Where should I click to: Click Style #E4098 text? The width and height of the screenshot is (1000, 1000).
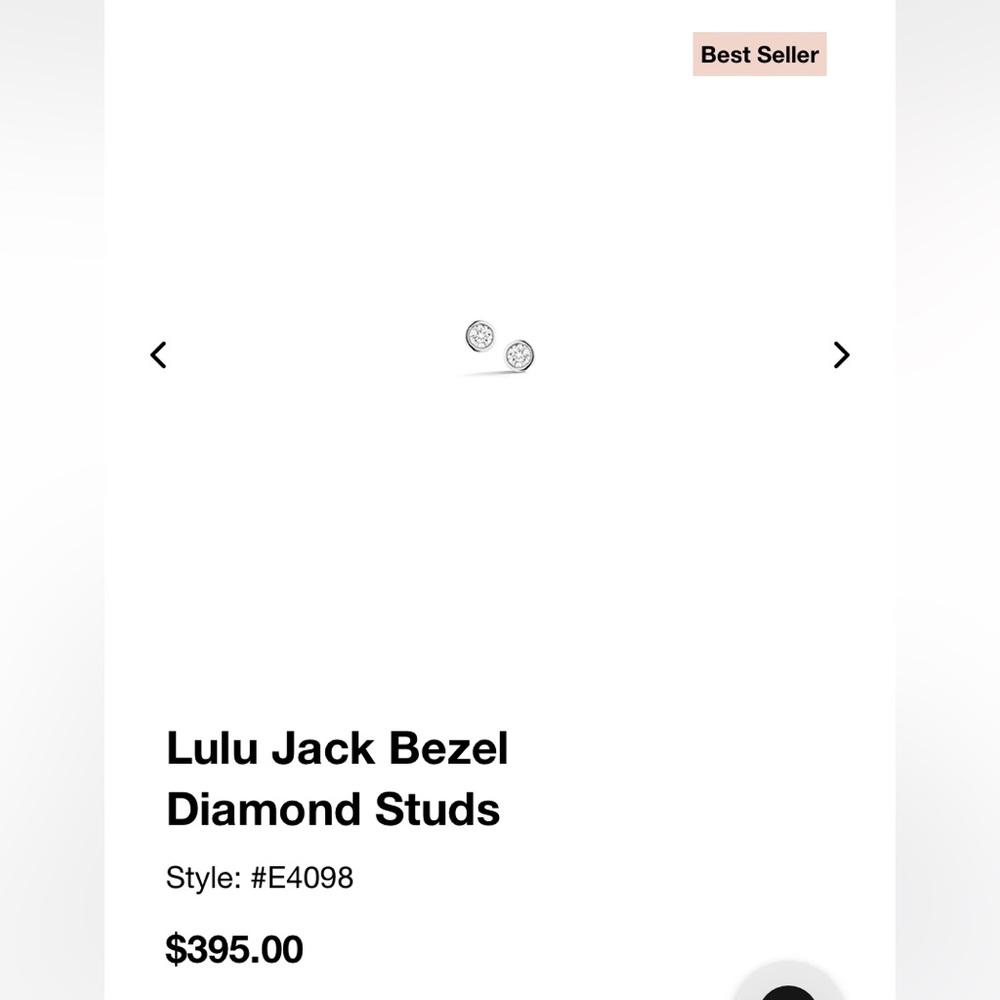[259, 877]
